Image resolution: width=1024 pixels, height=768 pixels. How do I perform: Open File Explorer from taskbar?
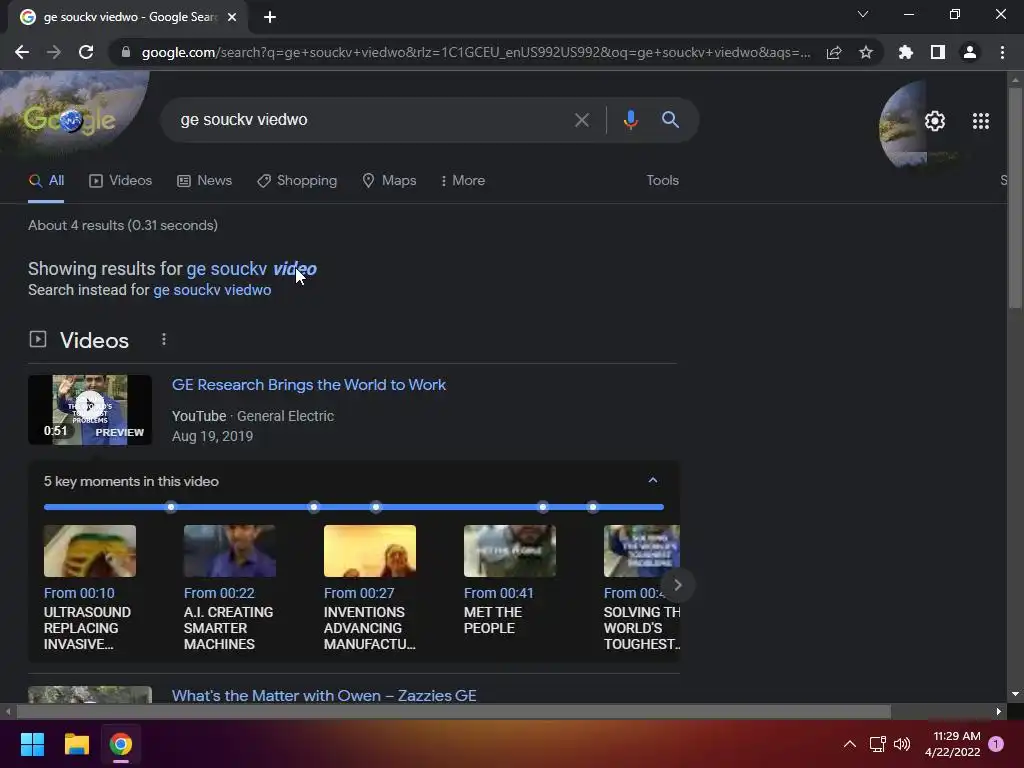(x=76, y=744)
